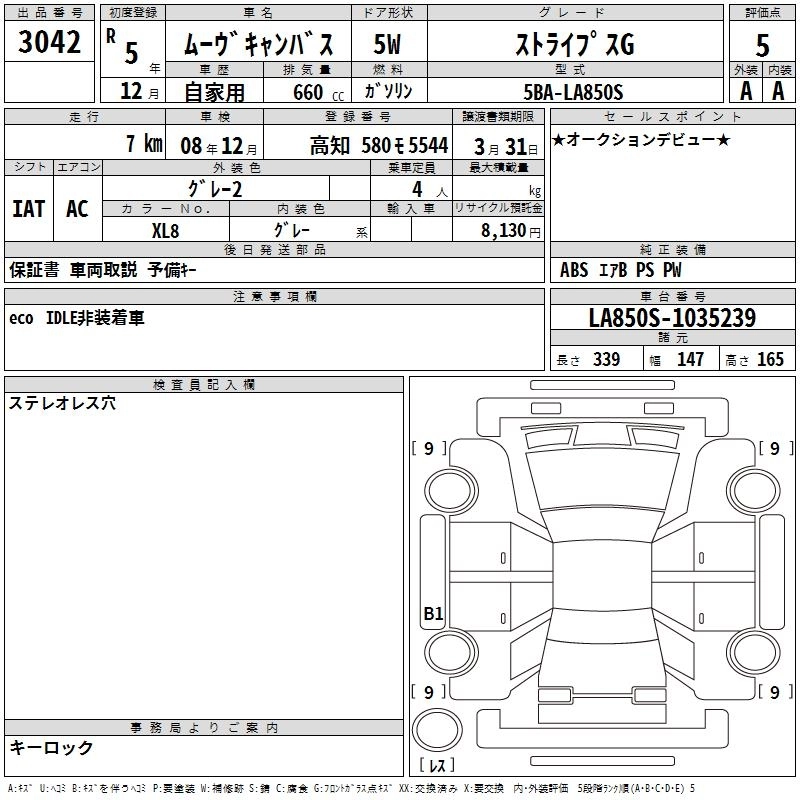
Task: Click the overall evaluation score 5
Action: click(762, 44)
